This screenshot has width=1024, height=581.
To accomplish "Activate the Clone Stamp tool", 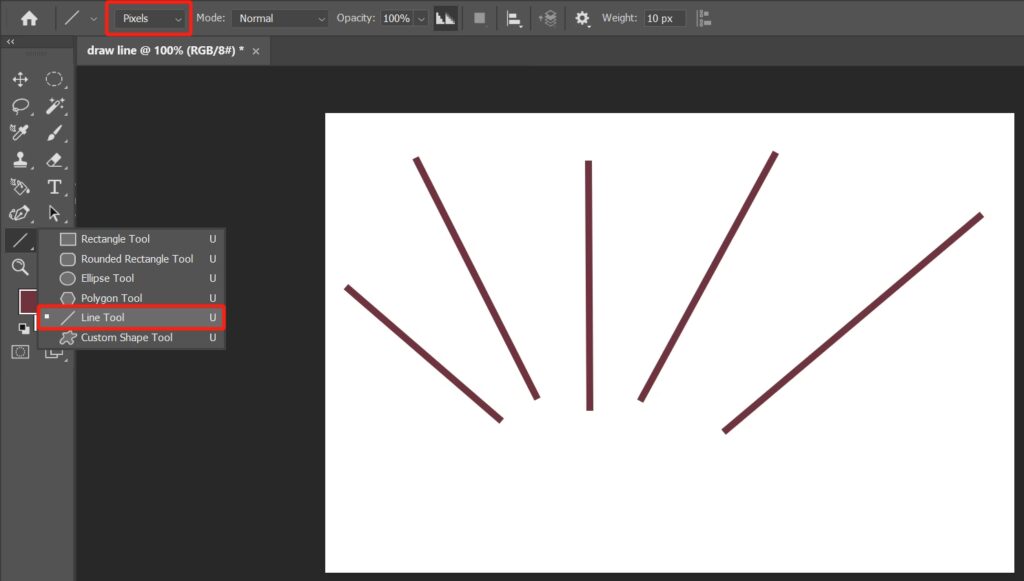I will pos(20,160).
